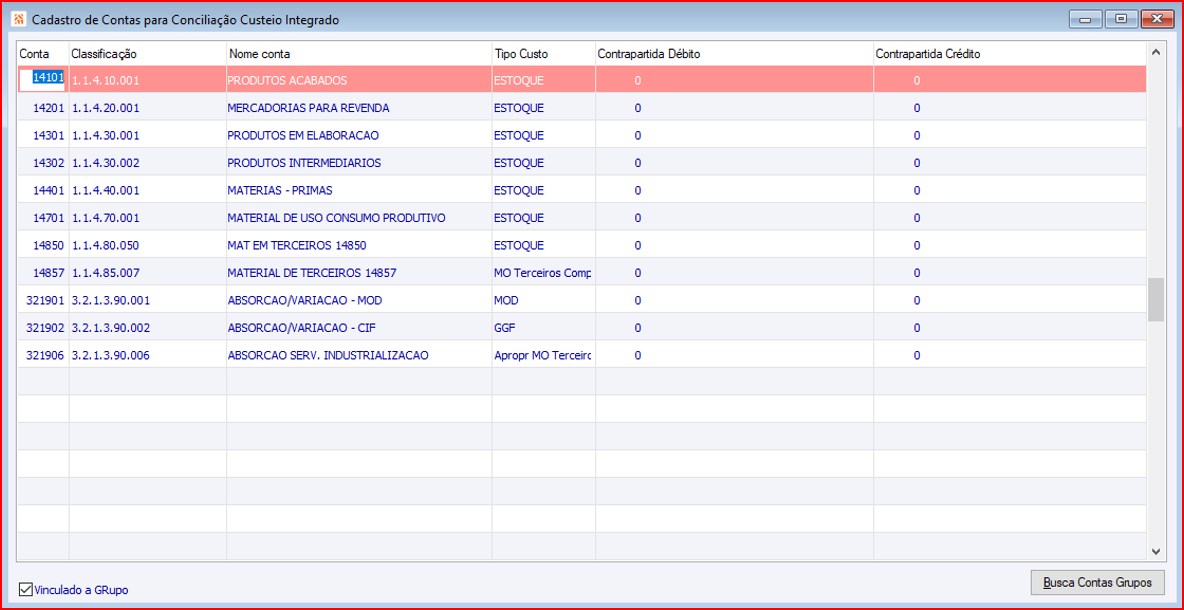
Task: Select the PRODUTOS EM ELABORACAO row
Action: point(581,135)
